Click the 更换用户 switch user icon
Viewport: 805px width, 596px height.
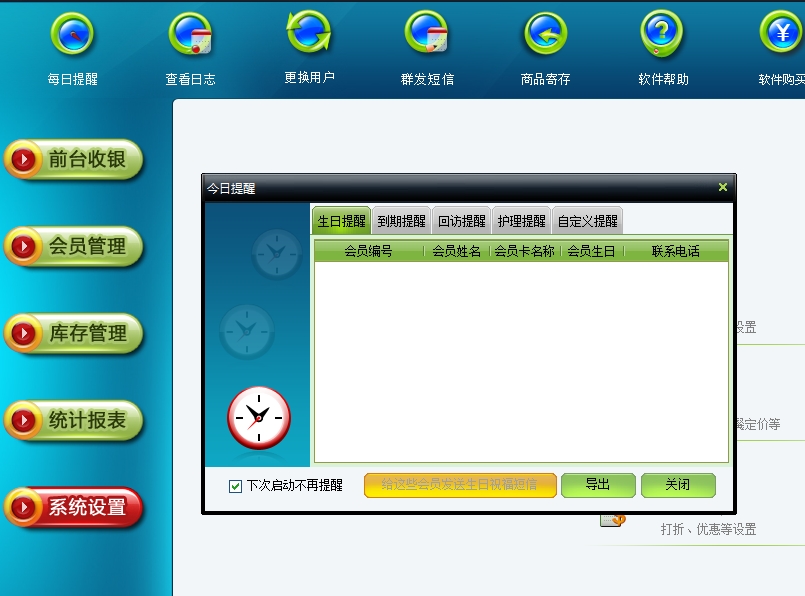(309, 34)
